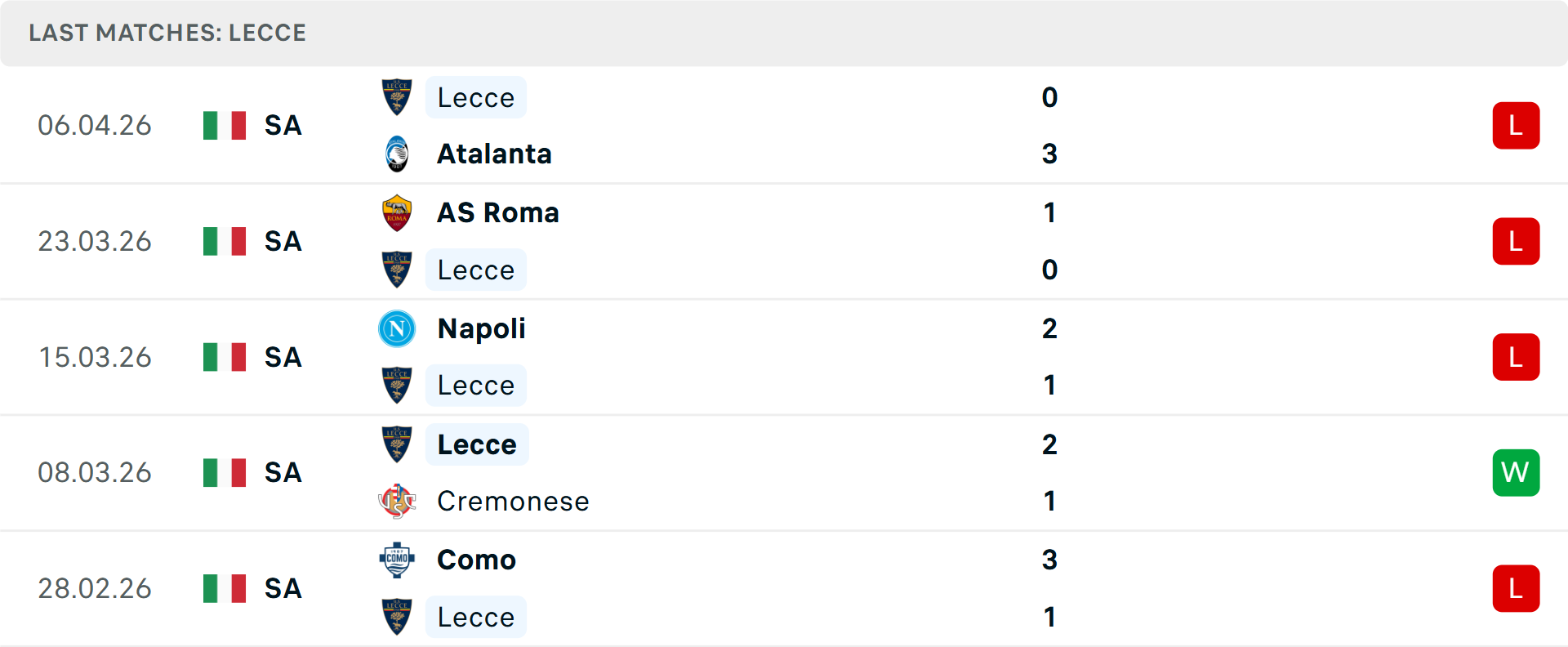The height and width of the screenshot is (647, 1568).
Task: Click SA league label on 15.03.26 row
Action: click(283, 357)
